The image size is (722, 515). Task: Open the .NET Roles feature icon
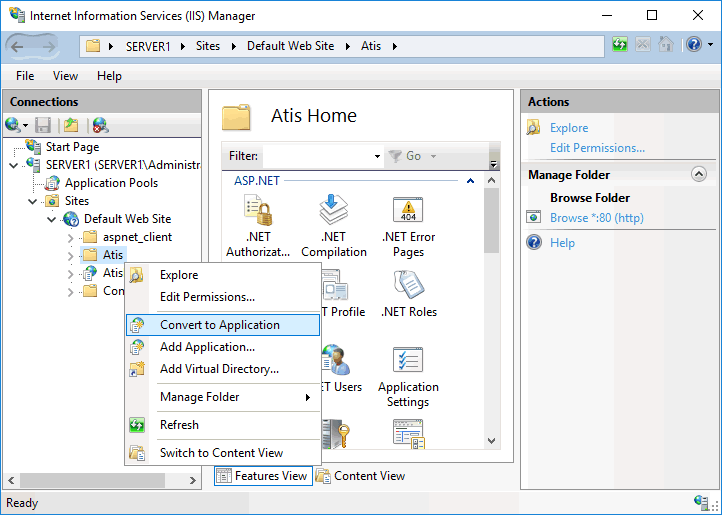coord(409,285)
